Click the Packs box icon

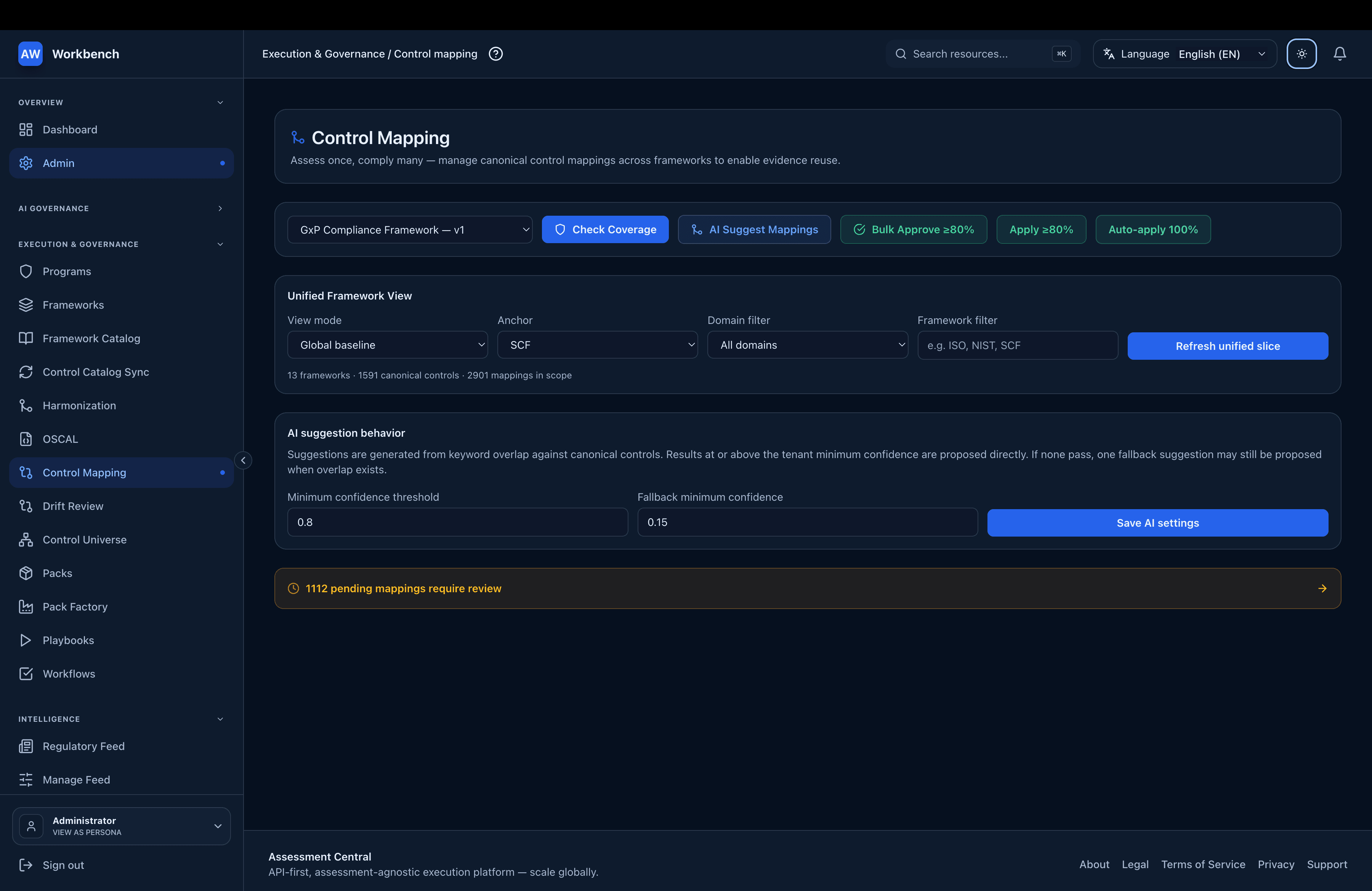coord(26,573)
